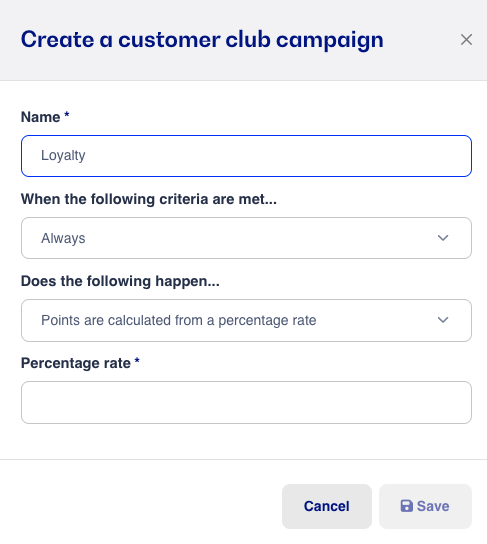Save the customer club campaign
This screenshot has width=487, height=544.
tap(425, 506)
